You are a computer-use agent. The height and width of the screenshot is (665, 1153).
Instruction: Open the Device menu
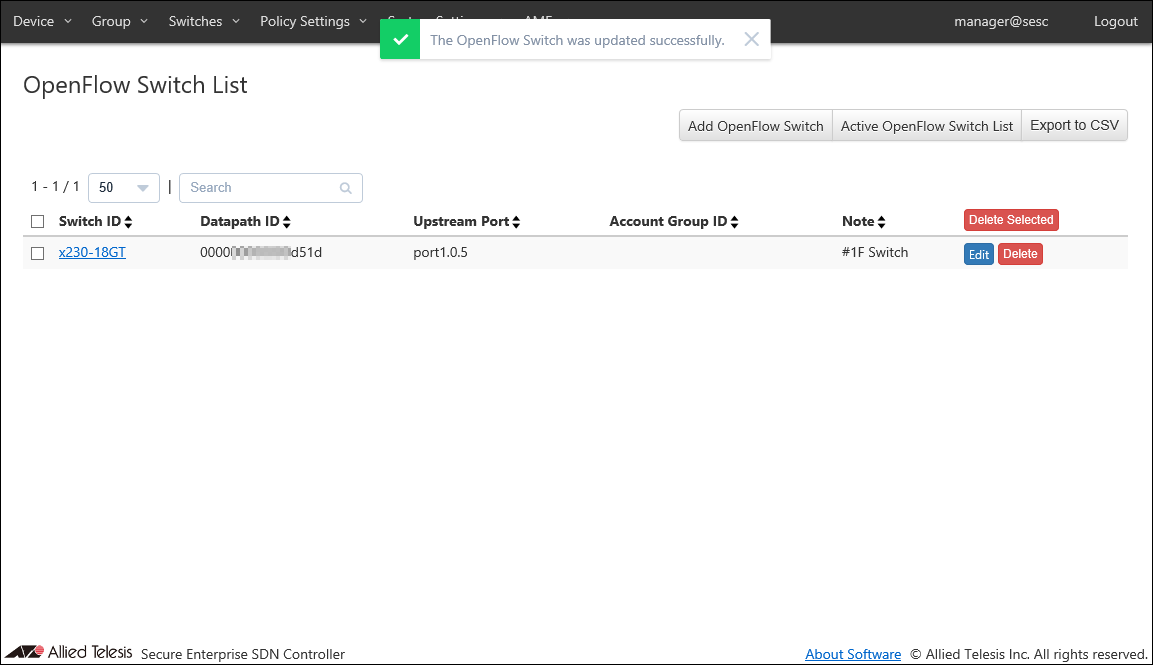tap(42, 21)
